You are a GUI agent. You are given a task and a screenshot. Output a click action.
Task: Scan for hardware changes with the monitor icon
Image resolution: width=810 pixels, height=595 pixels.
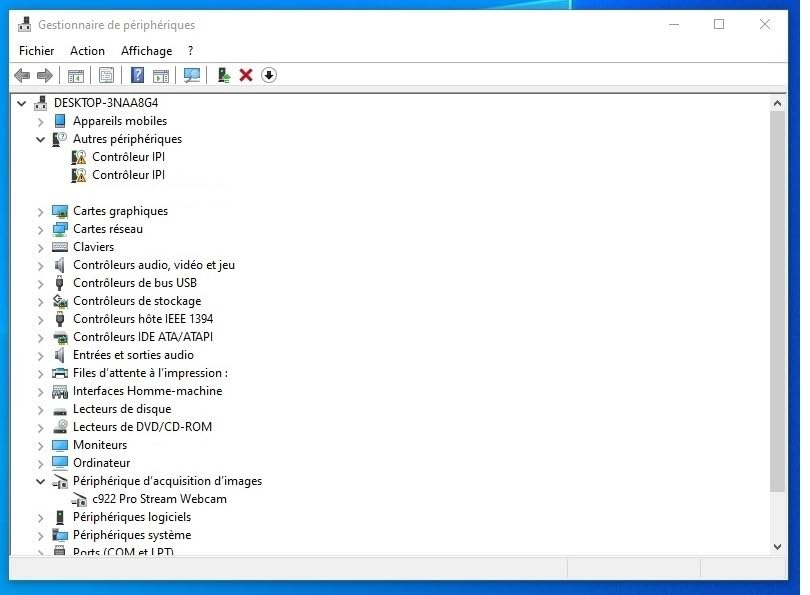(x=192, y=75)
